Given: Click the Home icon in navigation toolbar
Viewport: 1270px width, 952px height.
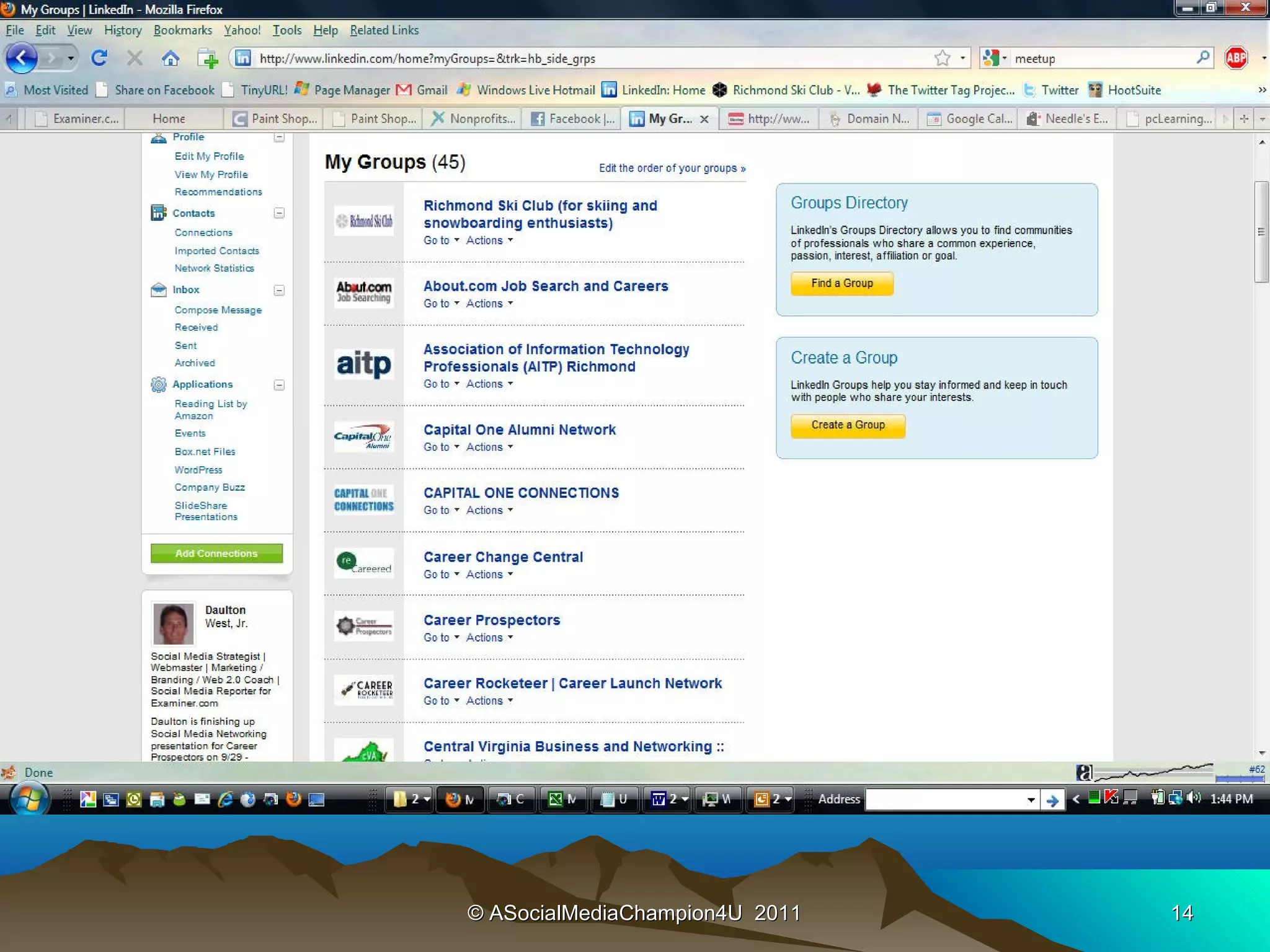Looking at the screenshot, I should click(170, 58).
